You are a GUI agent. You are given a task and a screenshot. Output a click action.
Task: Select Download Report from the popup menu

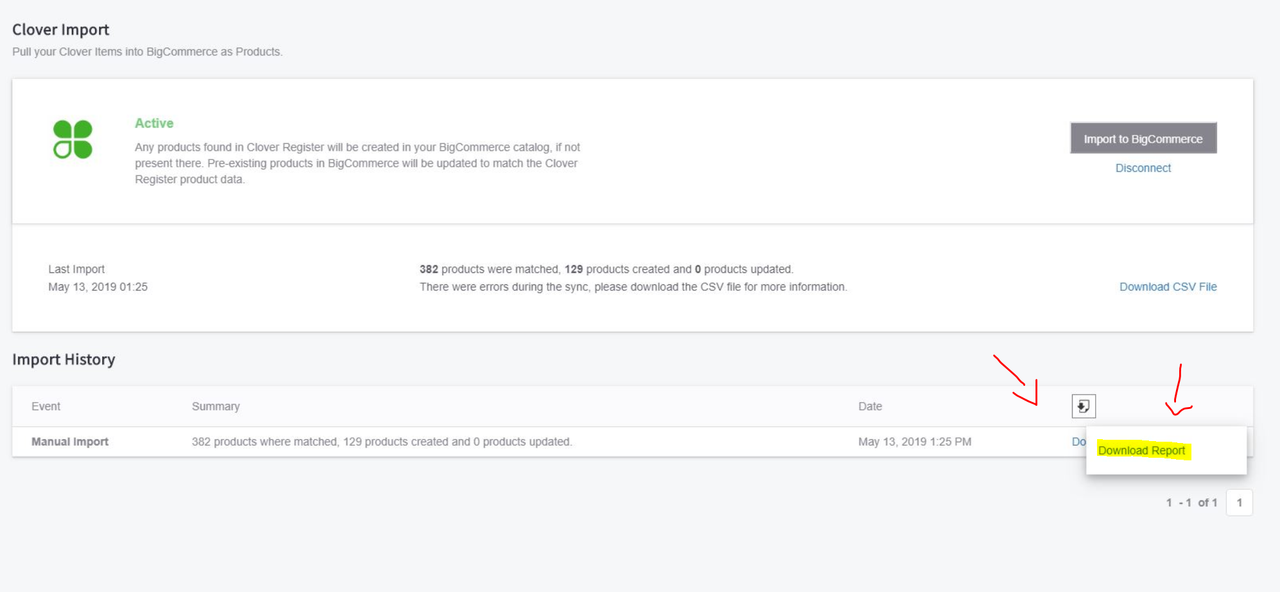pyautogui.click(x=1142, y=450)
